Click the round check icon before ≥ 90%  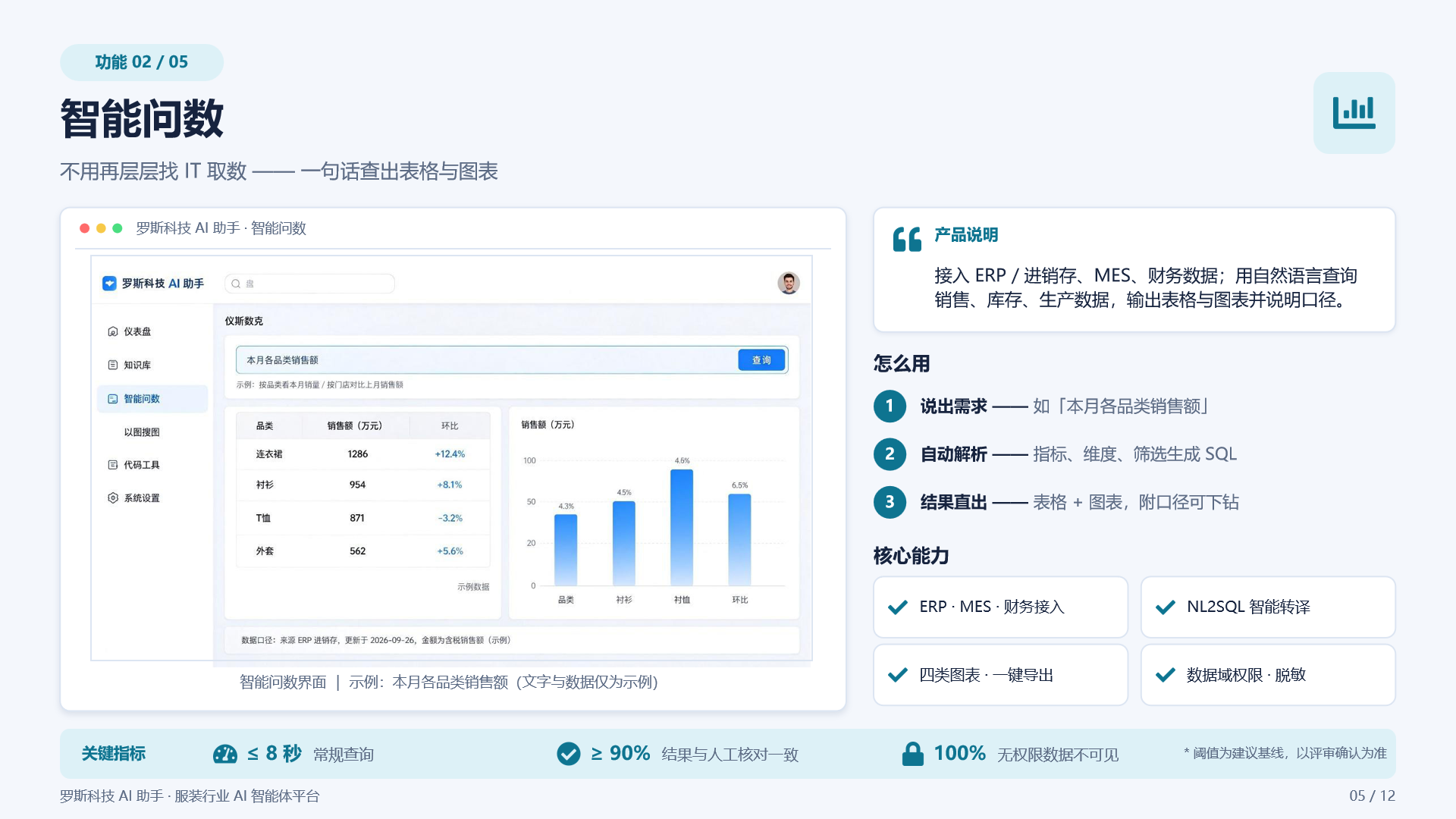(x=569, y=754)
